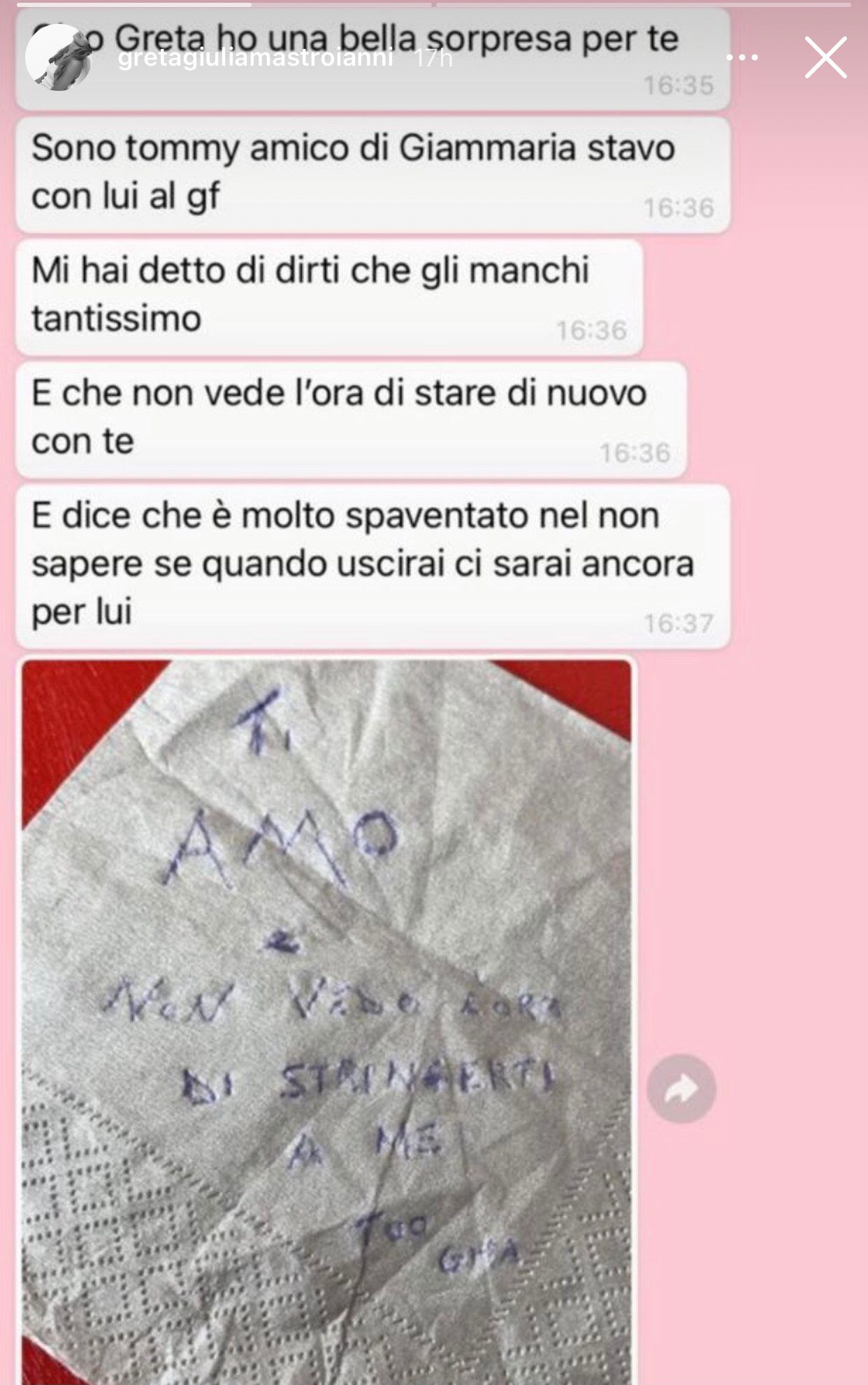
Task: Tap the "non vede l'ora" message bubble
Action: [352, 419]
